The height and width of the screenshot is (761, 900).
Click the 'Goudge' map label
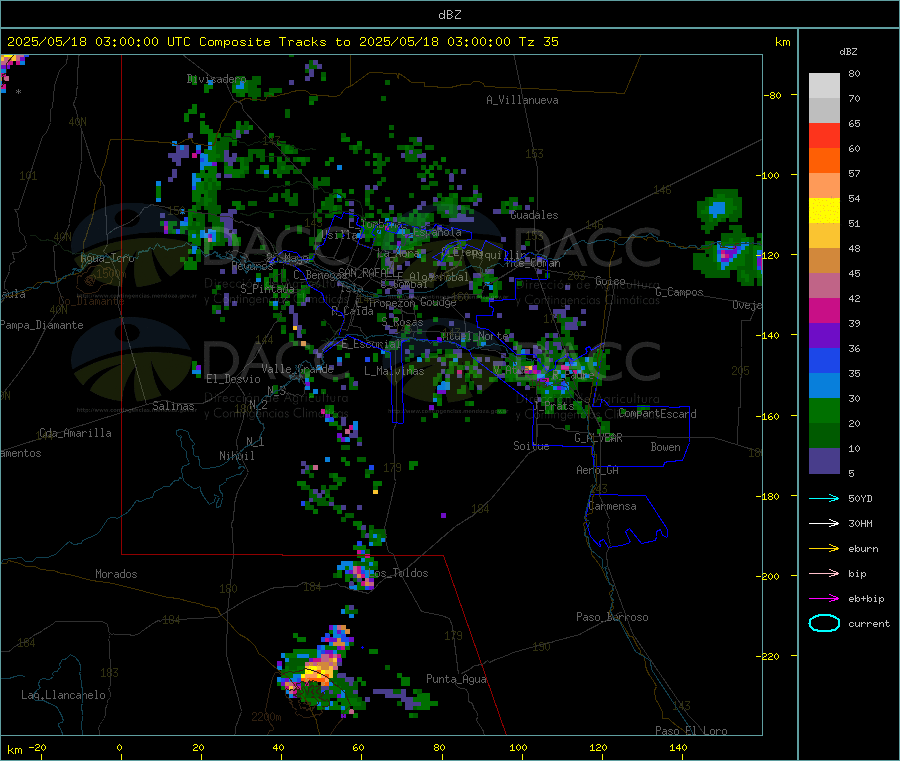point(438,302)
